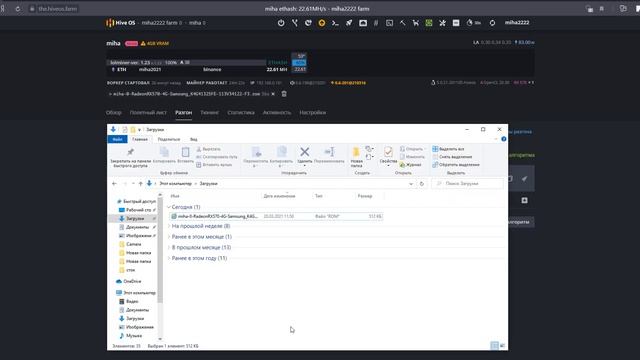Click Обратить выделение in the ribbon

(x=456, y=164)
